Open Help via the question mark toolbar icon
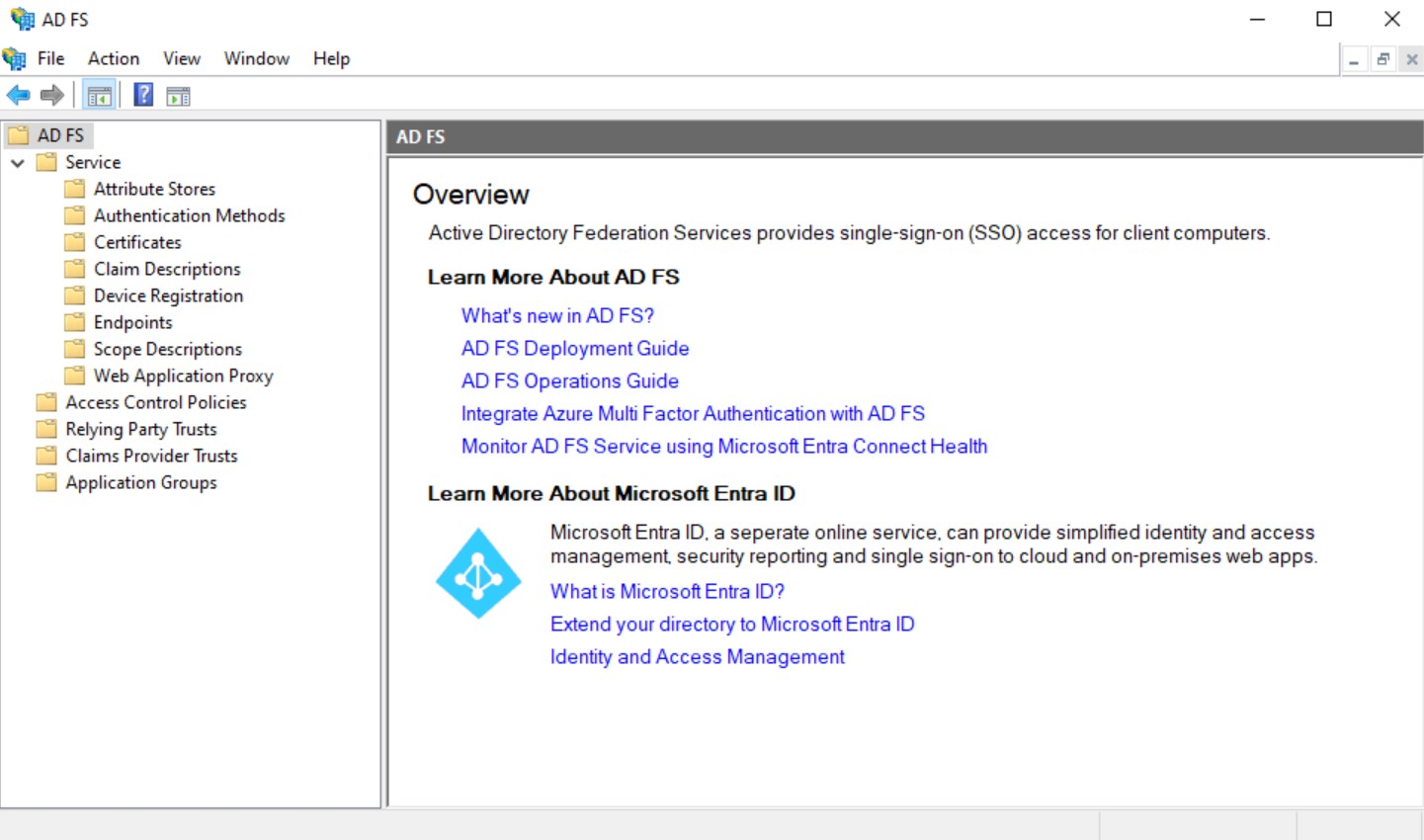Image resolution: width=1424 pixels, height=840 pixels. coord(142,95)
